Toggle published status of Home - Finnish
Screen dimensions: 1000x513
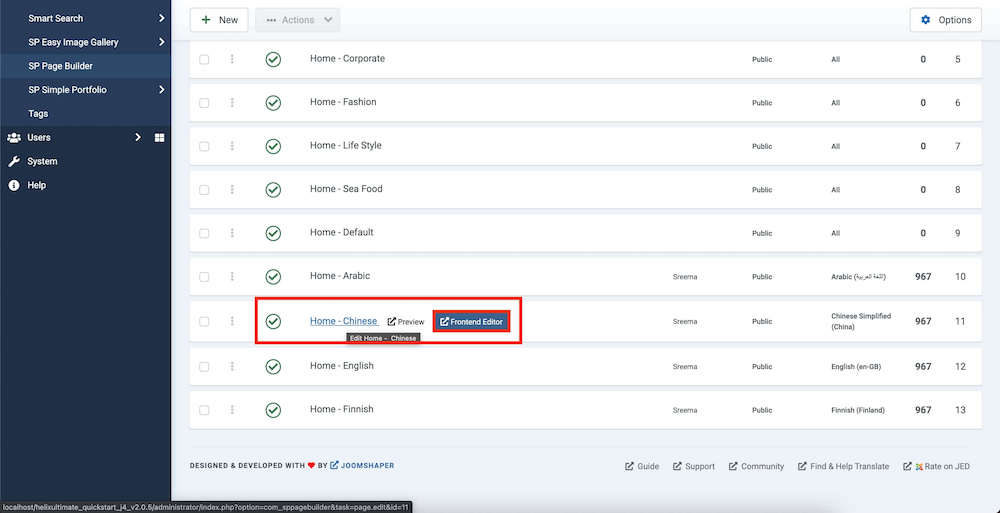click(273, 410)
